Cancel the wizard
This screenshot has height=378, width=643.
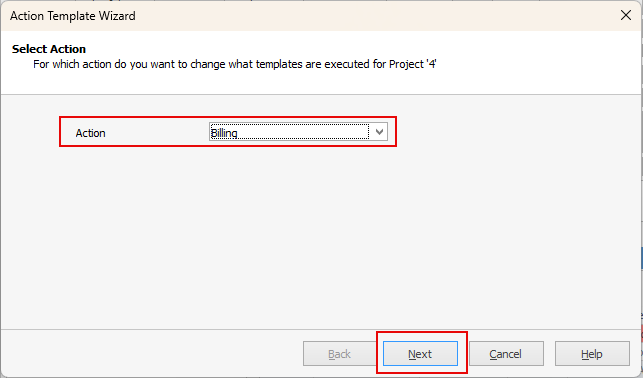point(506,353)
